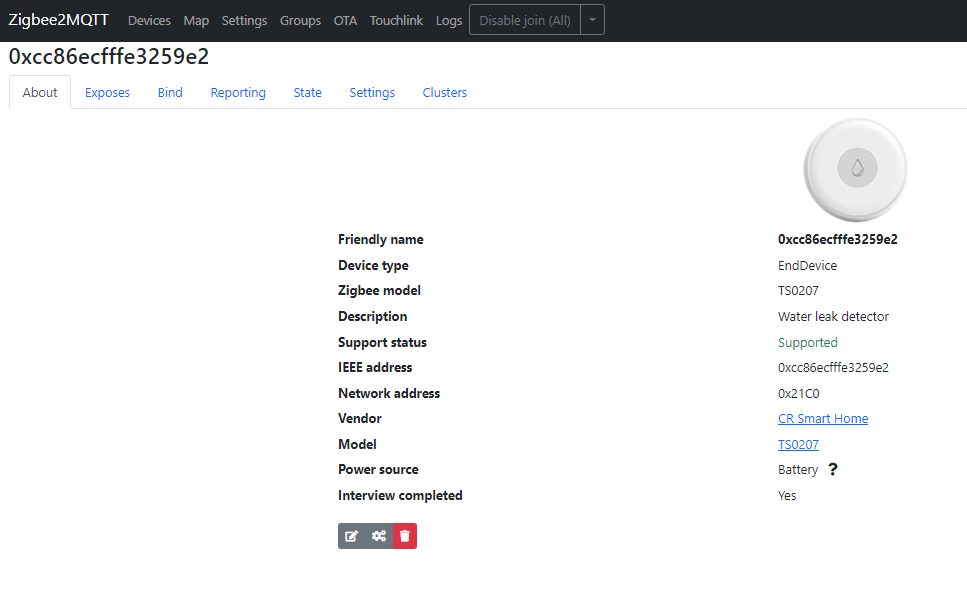Screen dimensions: 967x591
Task: Click the Power source label
Action: (x=378, y=469)
